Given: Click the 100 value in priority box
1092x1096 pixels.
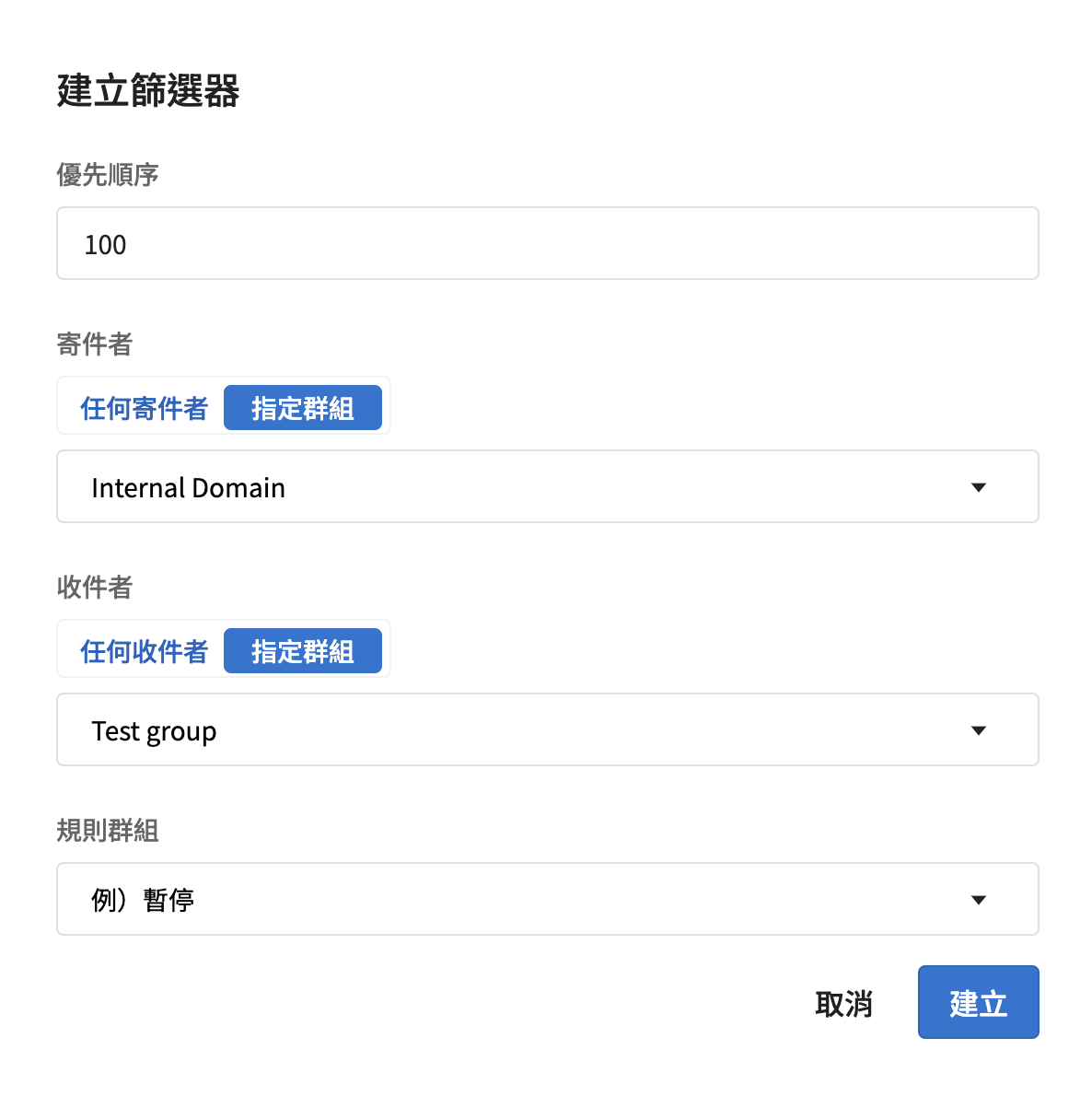Looking at the screenshot, I should click(x=106, y=245).
